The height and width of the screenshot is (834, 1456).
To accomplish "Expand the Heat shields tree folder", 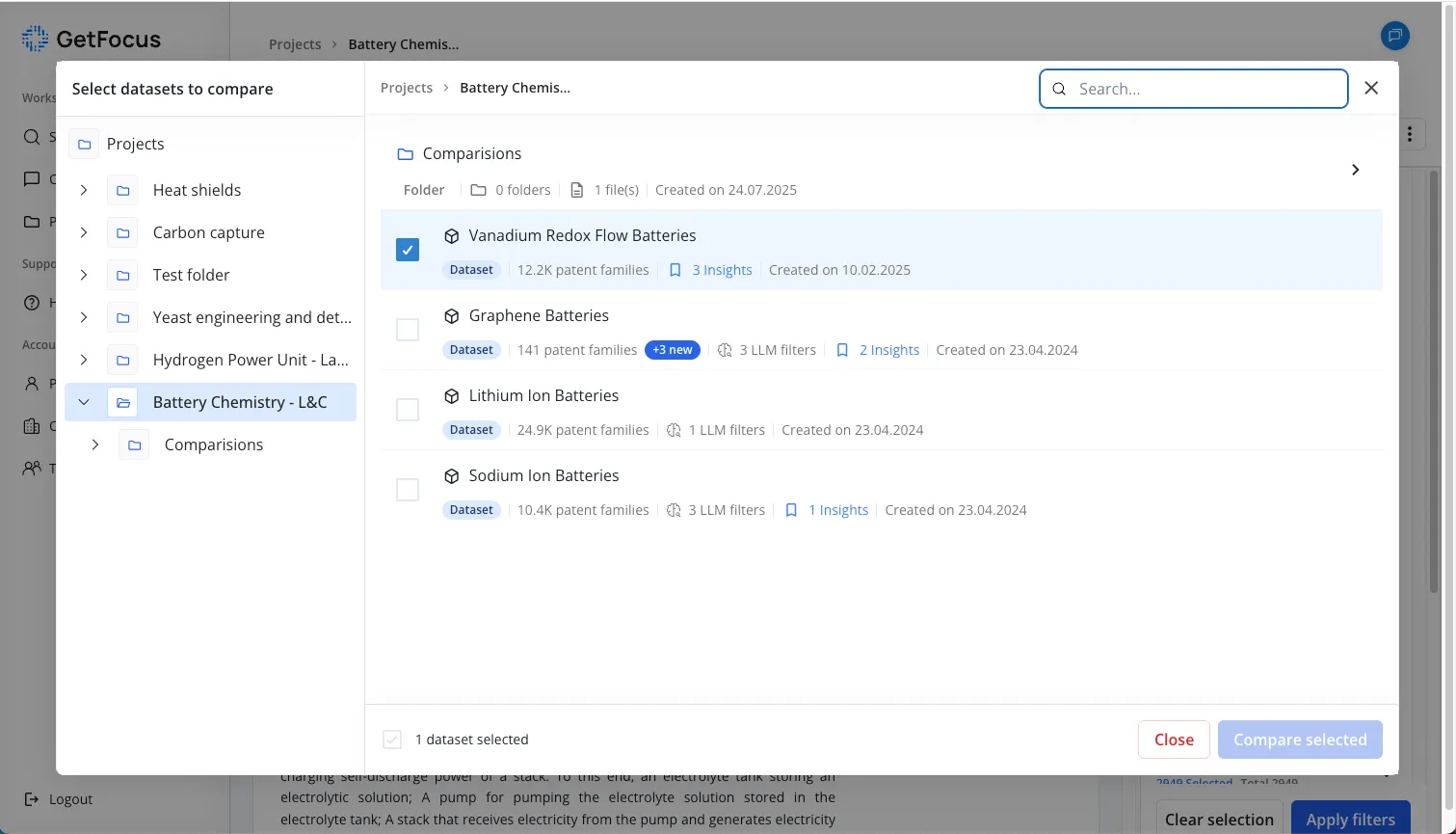I will (x=84, y=190).
